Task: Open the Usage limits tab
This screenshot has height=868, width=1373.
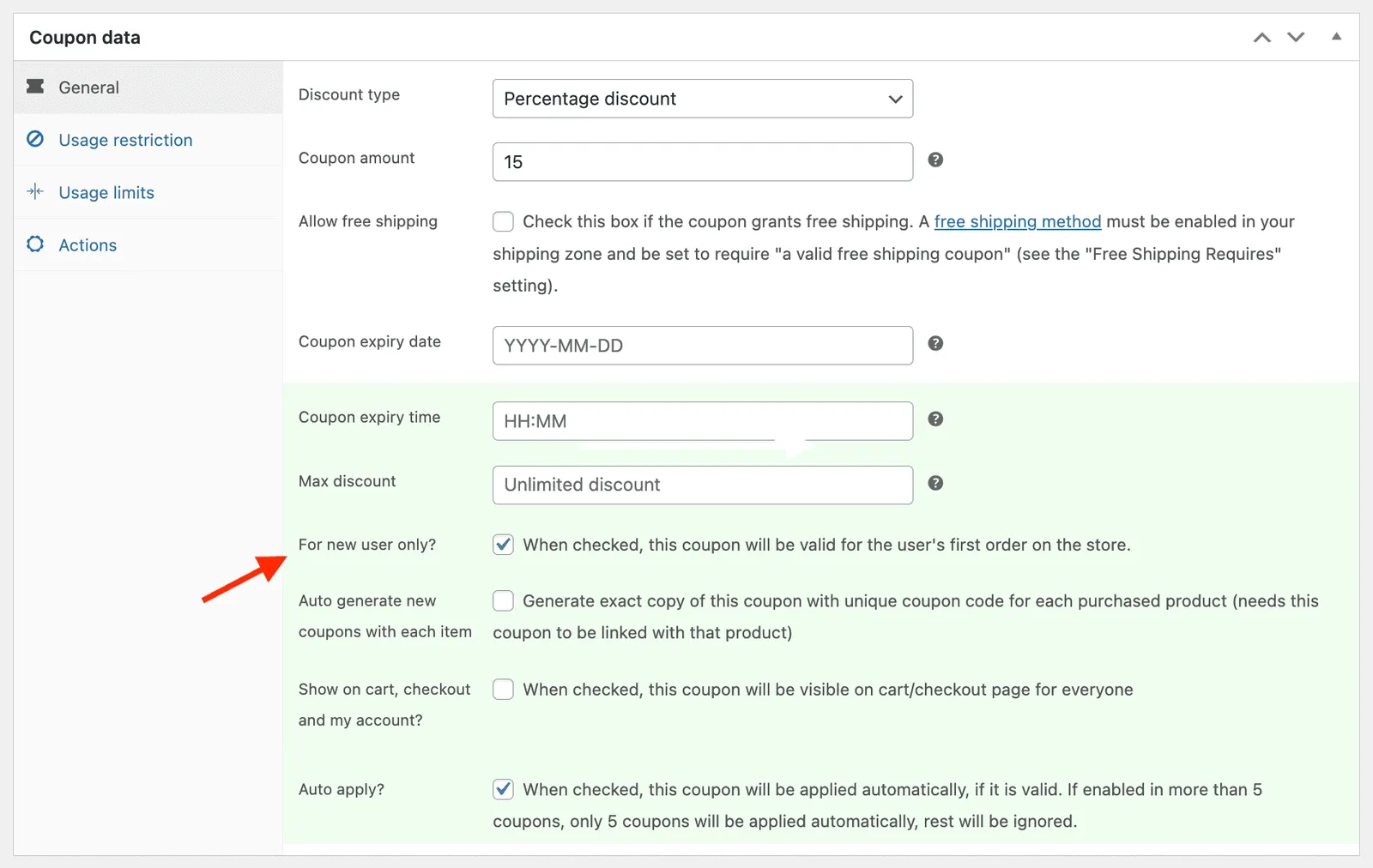Action: tap(148, 192)
